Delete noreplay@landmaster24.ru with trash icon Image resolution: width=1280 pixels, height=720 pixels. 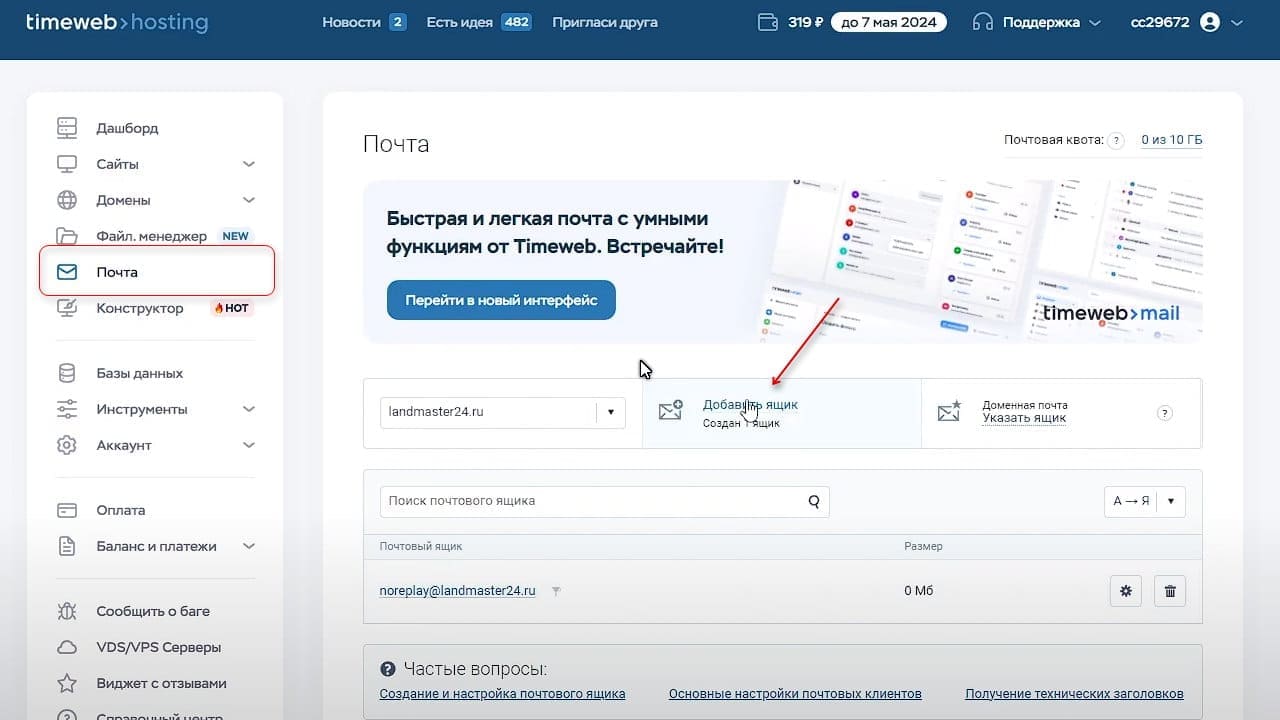coord(1170,591)
